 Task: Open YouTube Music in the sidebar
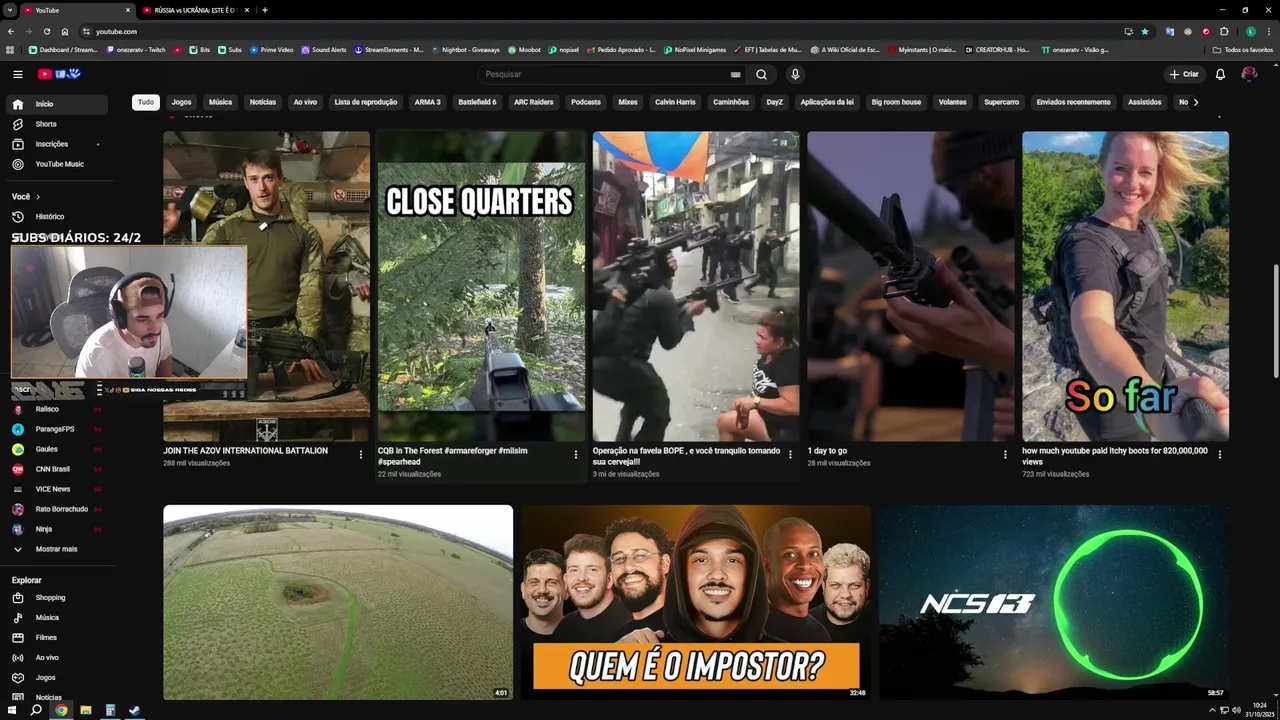click(56, 164)
